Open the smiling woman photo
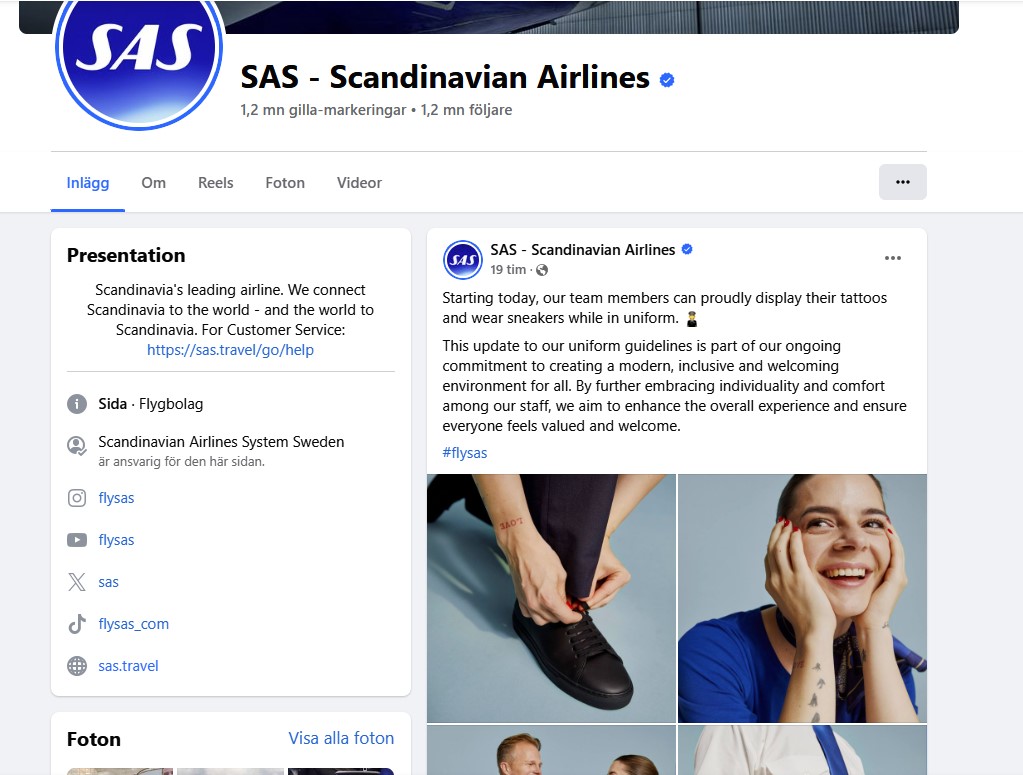1023x775 pixels. pyautogui.click(x=802, y=598)
